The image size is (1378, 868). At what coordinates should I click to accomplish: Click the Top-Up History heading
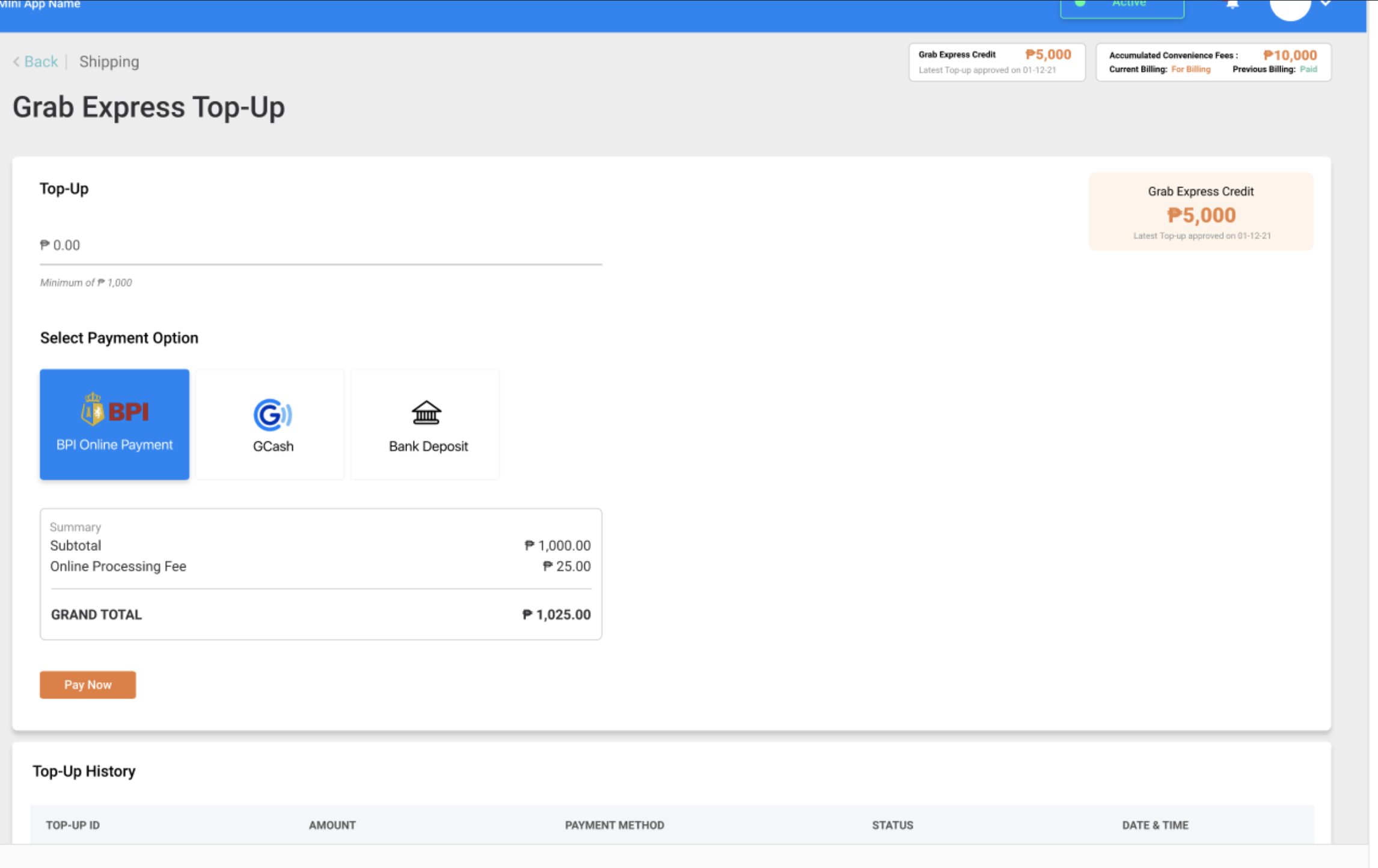click(x=84, y=771)
